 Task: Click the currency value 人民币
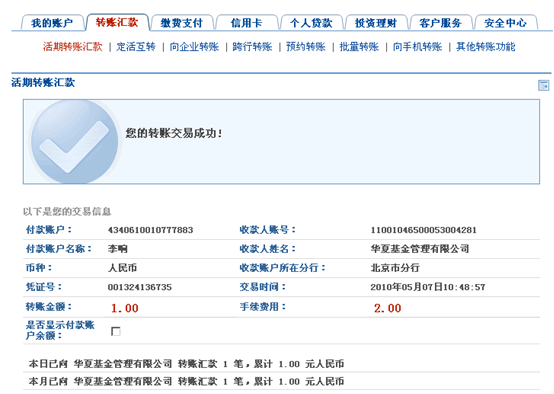click(x=122, y=268)
